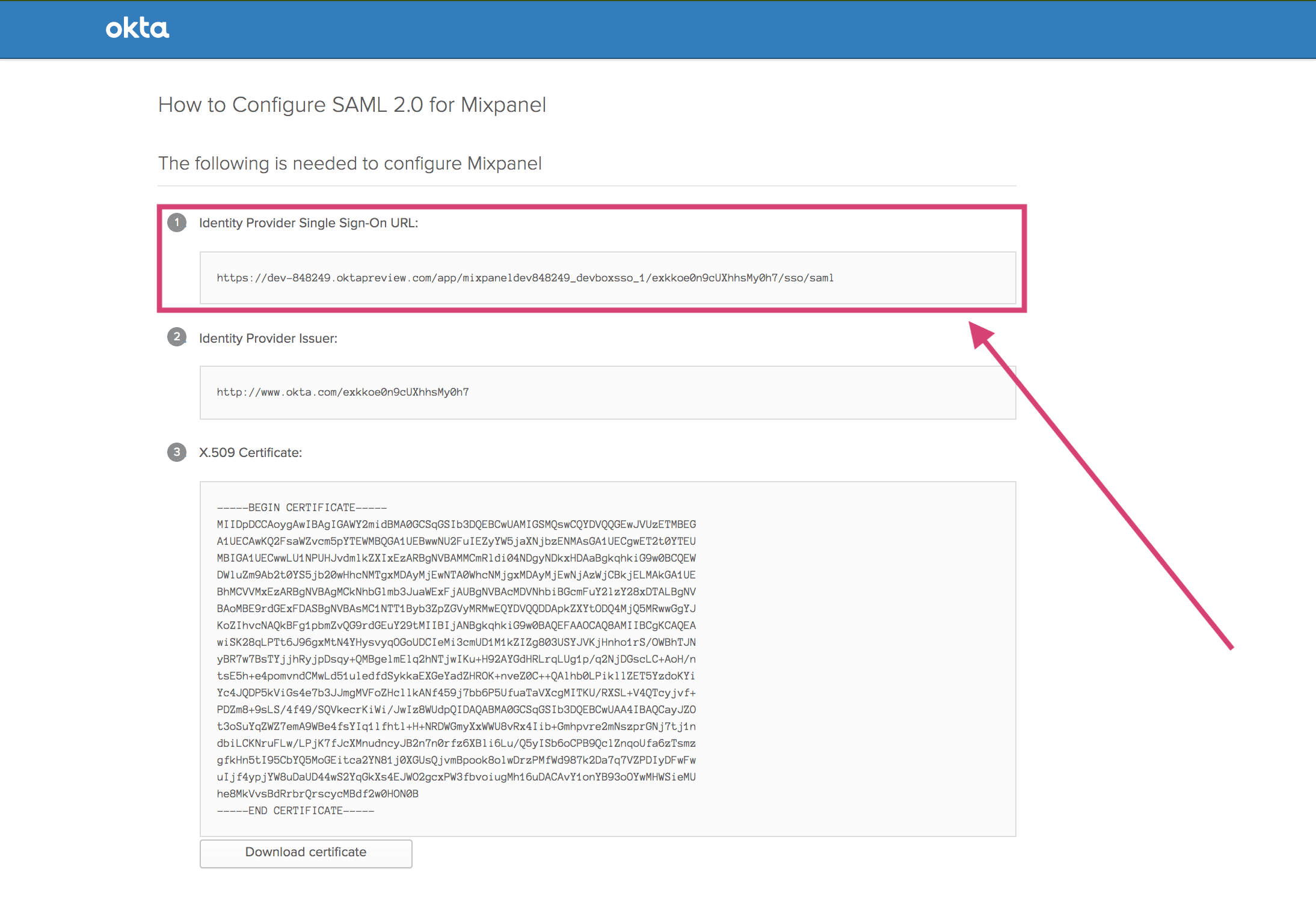Screen dimensions: 1316x902
Task: Click the Identity Provider Single Sign-On URL label
Action: tap(308, 223)
